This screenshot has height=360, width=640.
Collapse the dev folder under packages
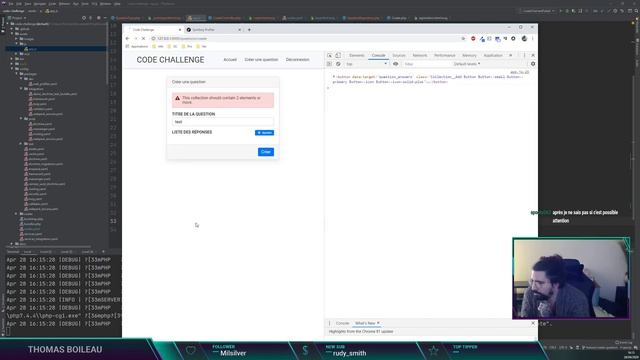pyautogui.click(x=21, y=79)
